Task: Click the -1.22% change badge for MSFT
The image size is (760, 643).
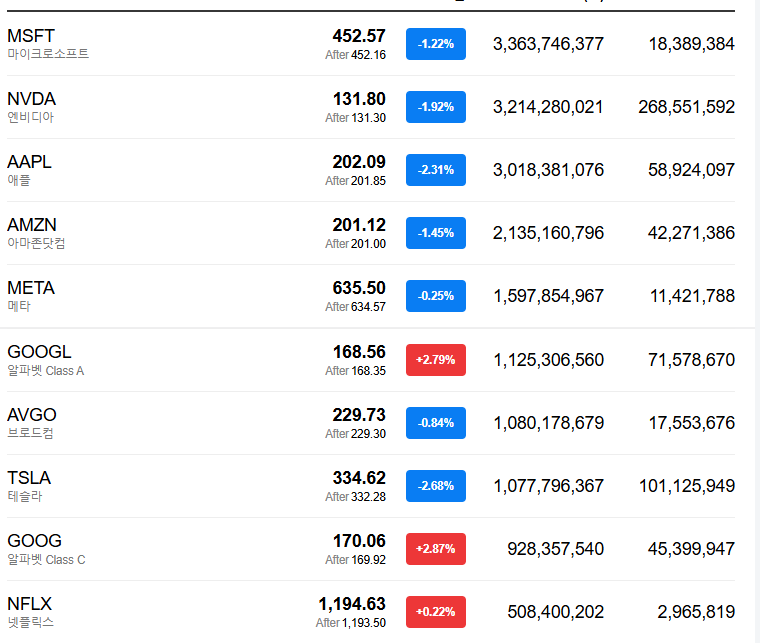Action: (x=436, y=44)
